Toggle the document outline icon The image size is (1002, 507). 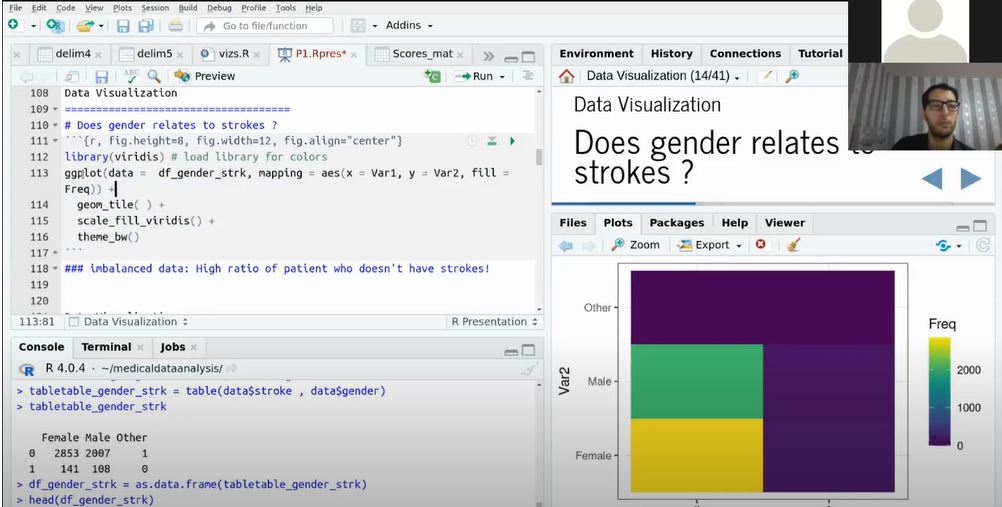pyautogui.click(x=528, y=75)
